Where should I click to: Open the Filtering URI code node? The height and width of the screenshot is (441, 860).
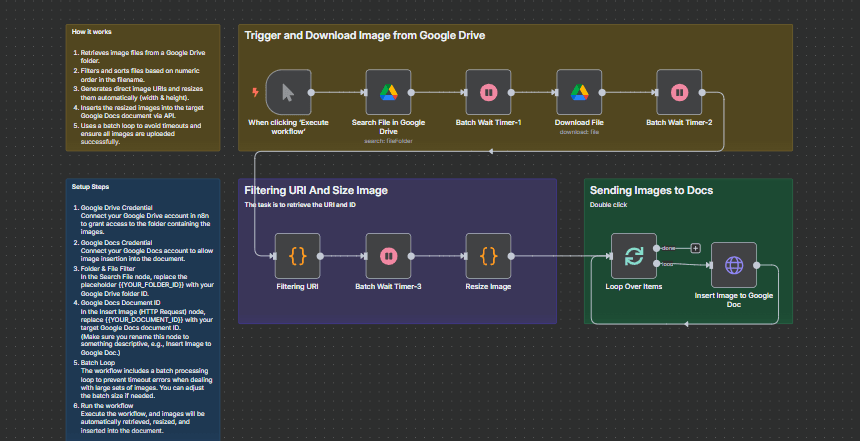[297, 256]
